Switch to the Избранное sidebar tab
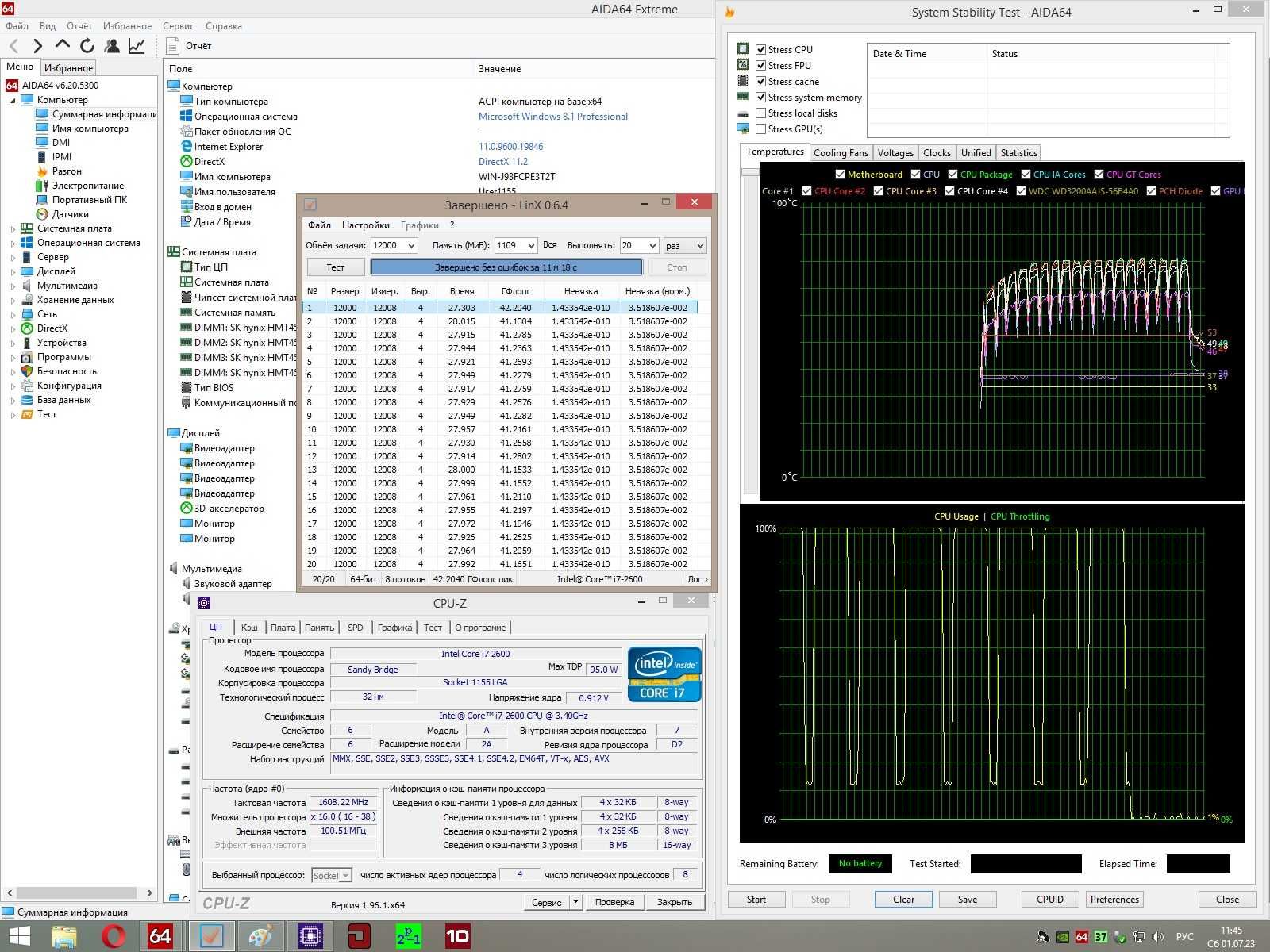This screenshot has width=1270, height=952. point(68,68)
